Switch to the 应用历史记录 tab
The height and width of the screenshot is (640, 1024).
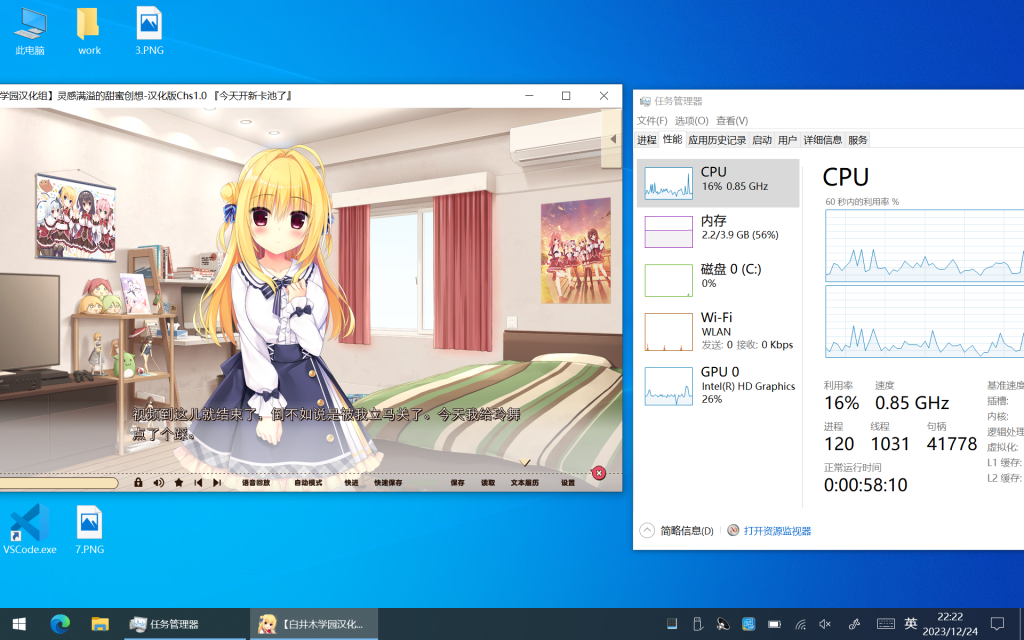717,140
